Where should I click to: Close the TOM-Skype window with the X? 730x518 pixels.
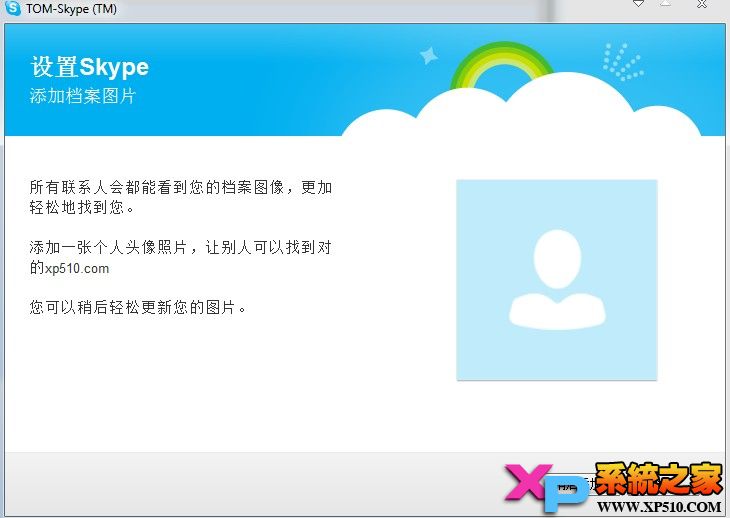(702, 4)
